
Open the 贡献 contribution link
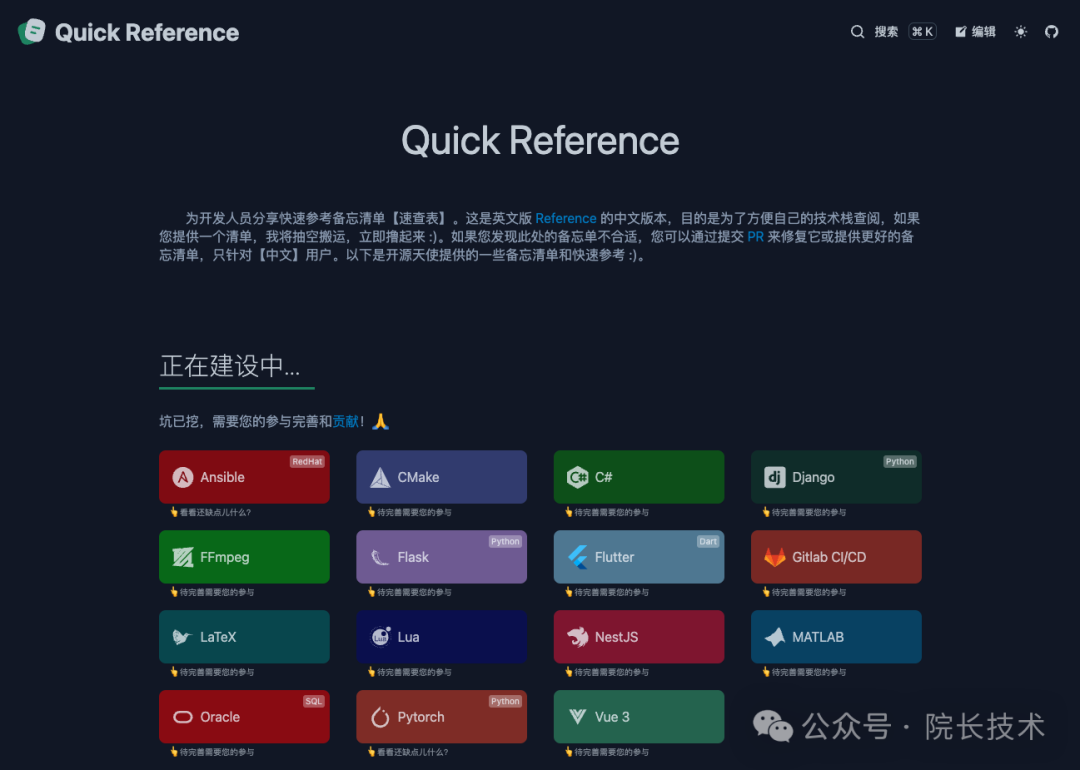coord(346,422)
